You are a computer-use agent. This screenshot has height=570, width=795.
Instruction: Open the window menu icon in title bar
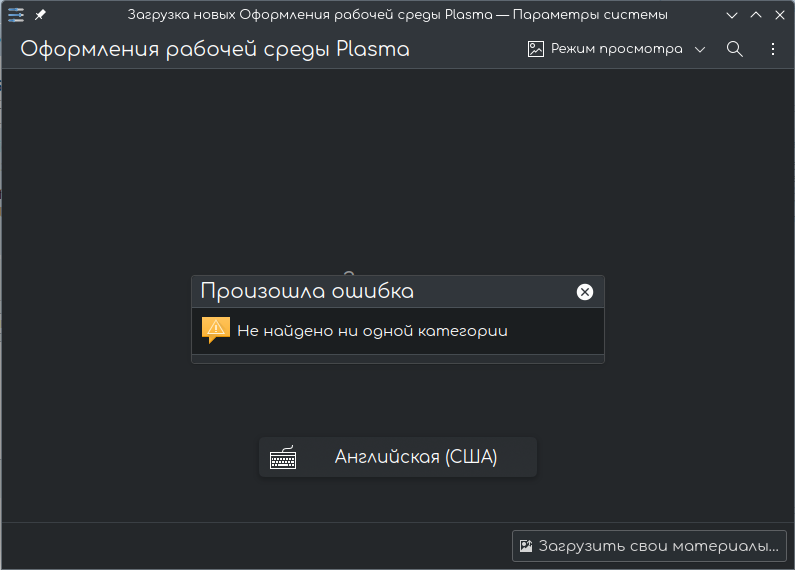click(16, 15)
